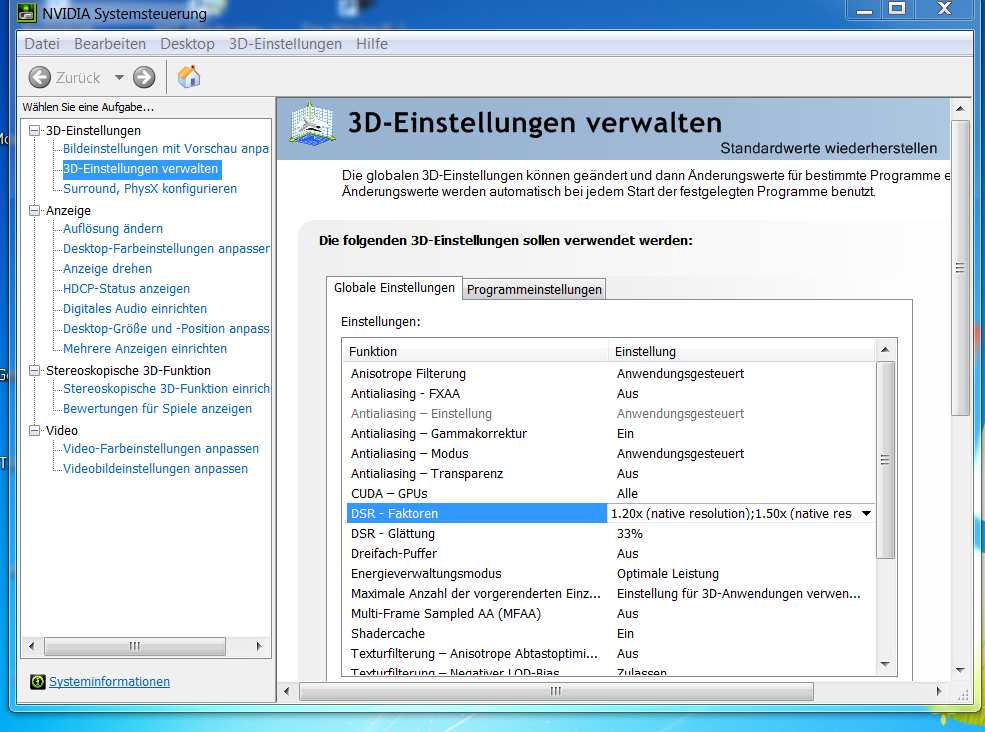
Task: Click the Systeminformationen green icon
Action: point(38,681)
